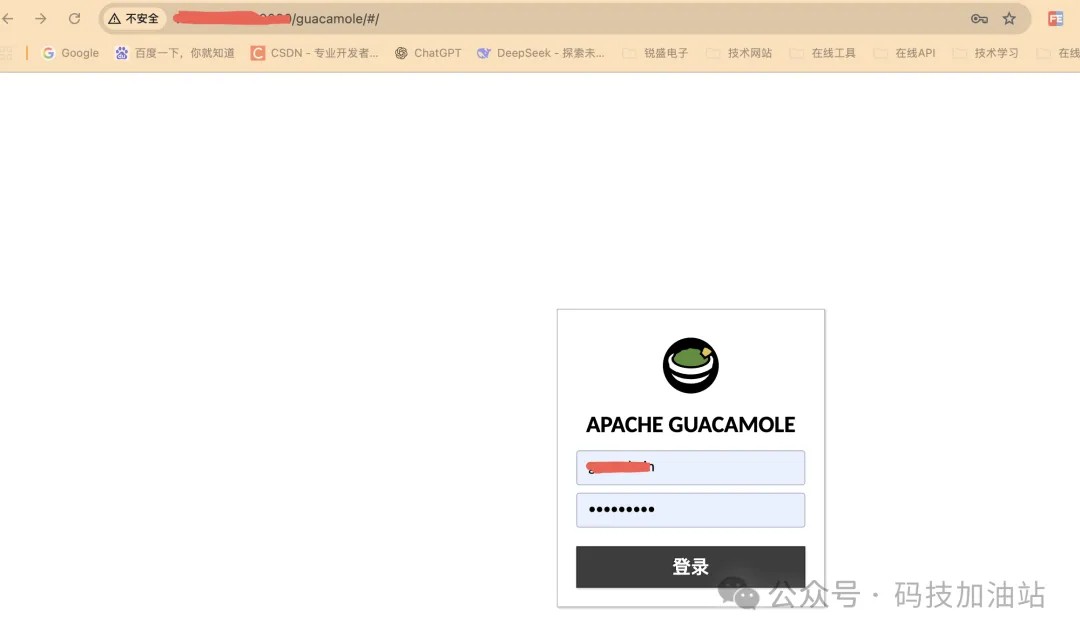1080x638 pixels.
Task: Click the username input field
Action: (690, 468)
